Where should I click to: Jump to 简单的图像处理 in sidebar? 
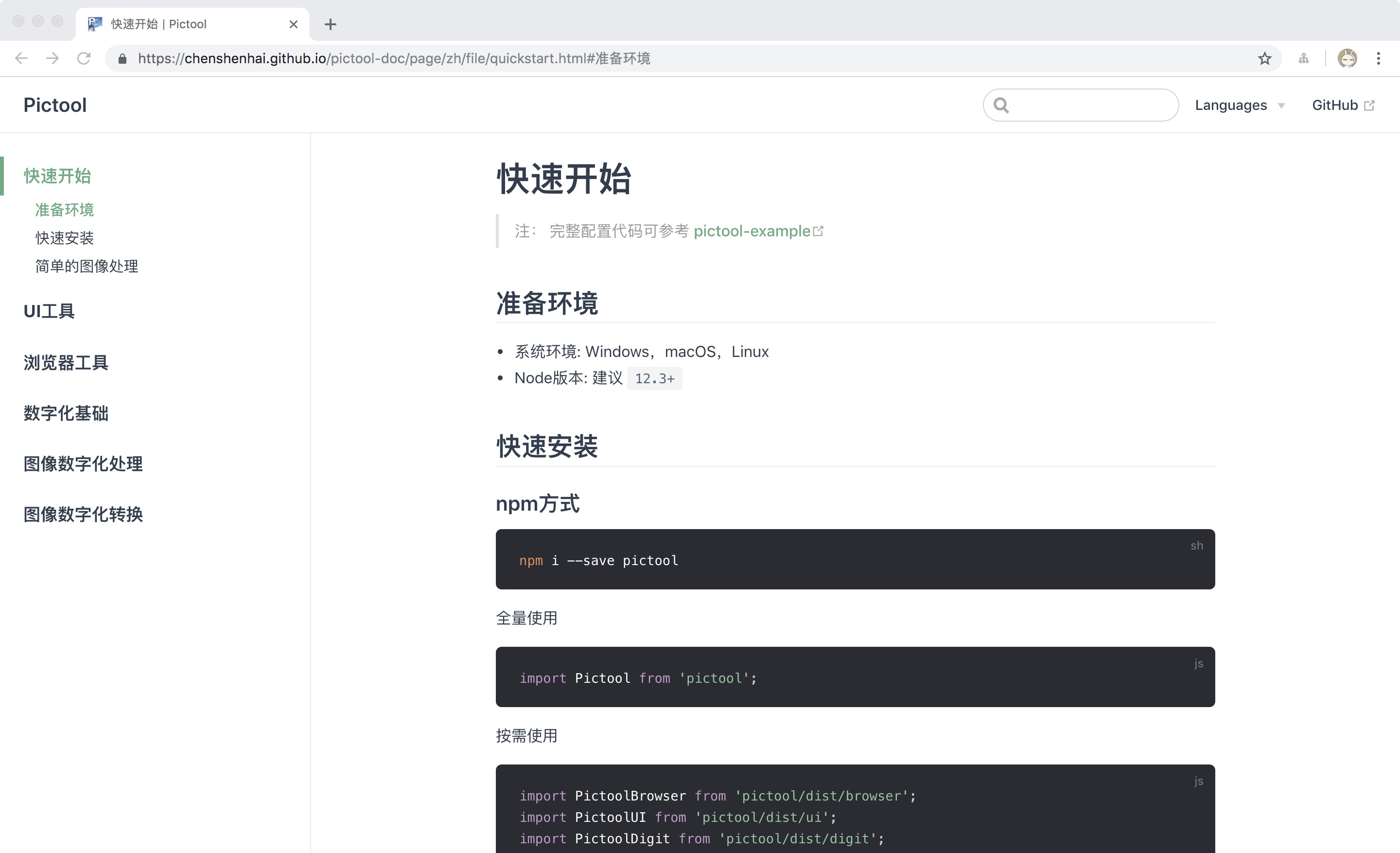(x=87, y=266)
